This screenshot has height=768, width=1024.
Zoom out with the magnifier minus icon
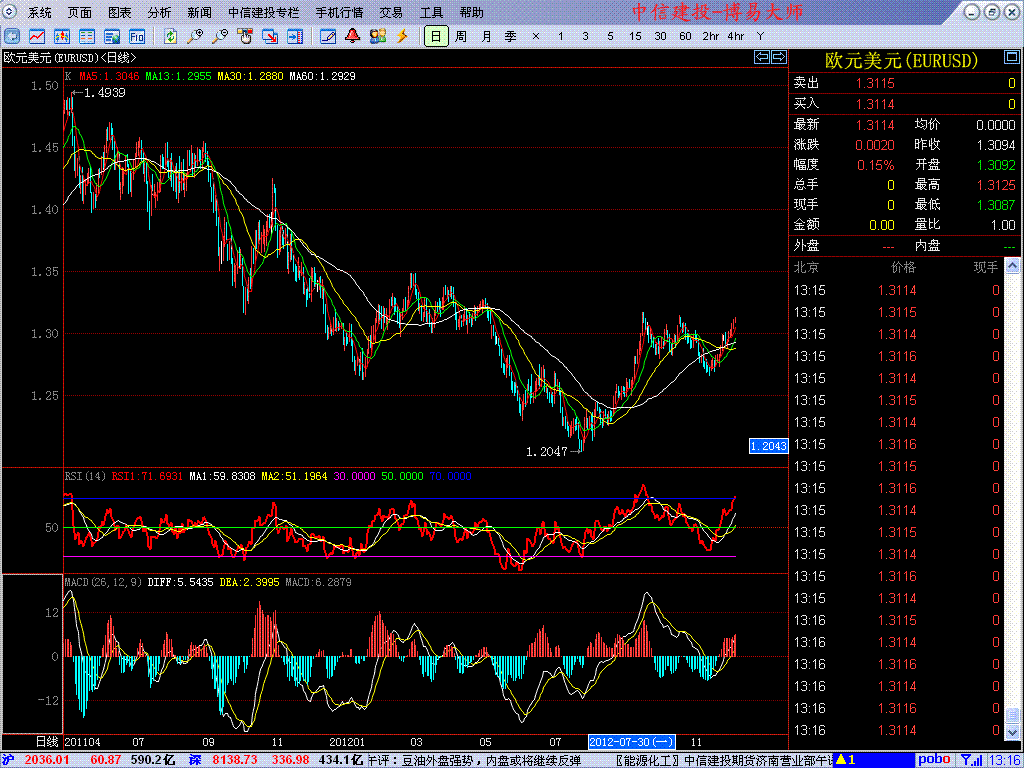(x=220, y=36)
